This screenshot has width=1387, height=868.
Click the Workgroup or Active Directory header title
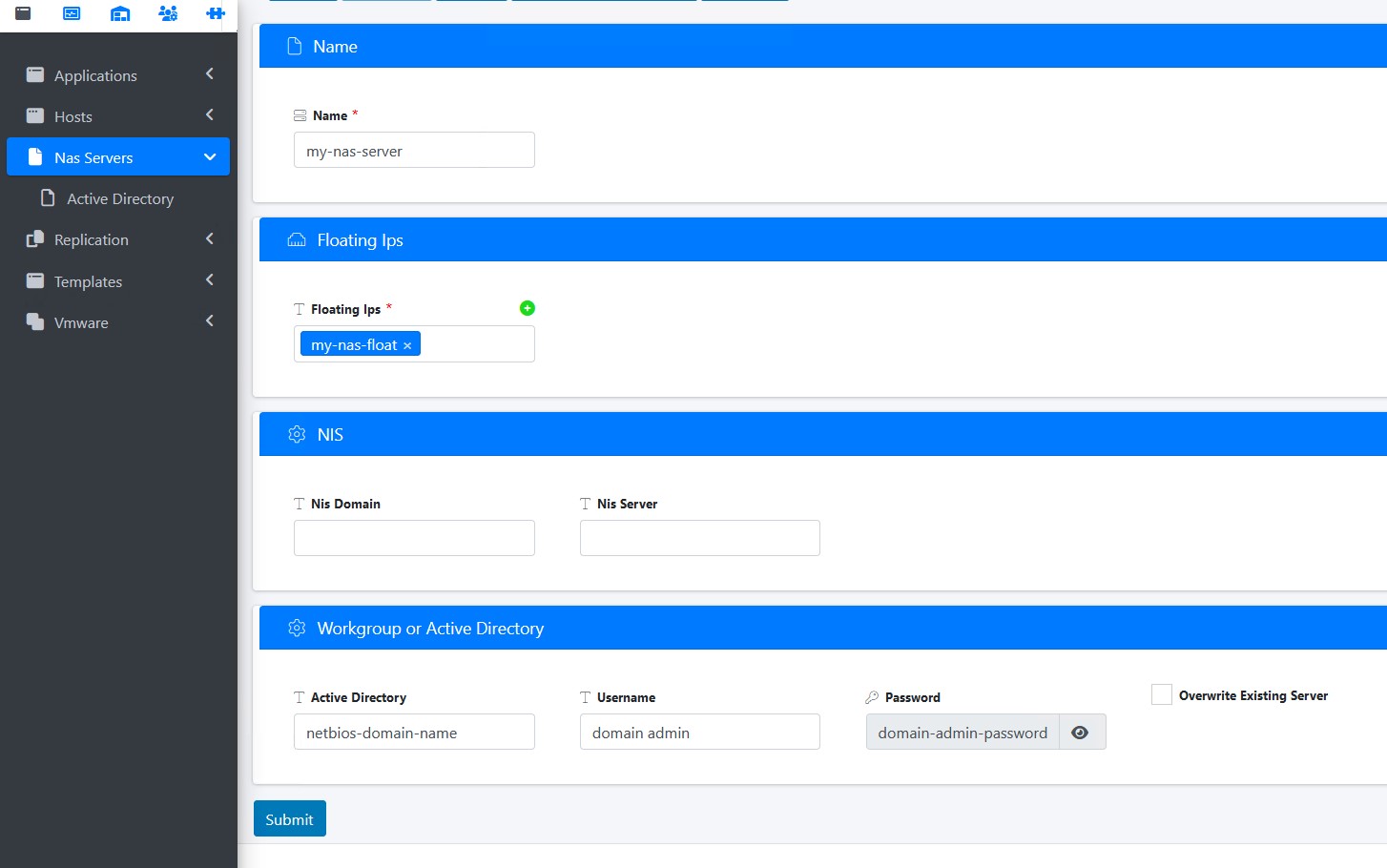click(430, 628)
